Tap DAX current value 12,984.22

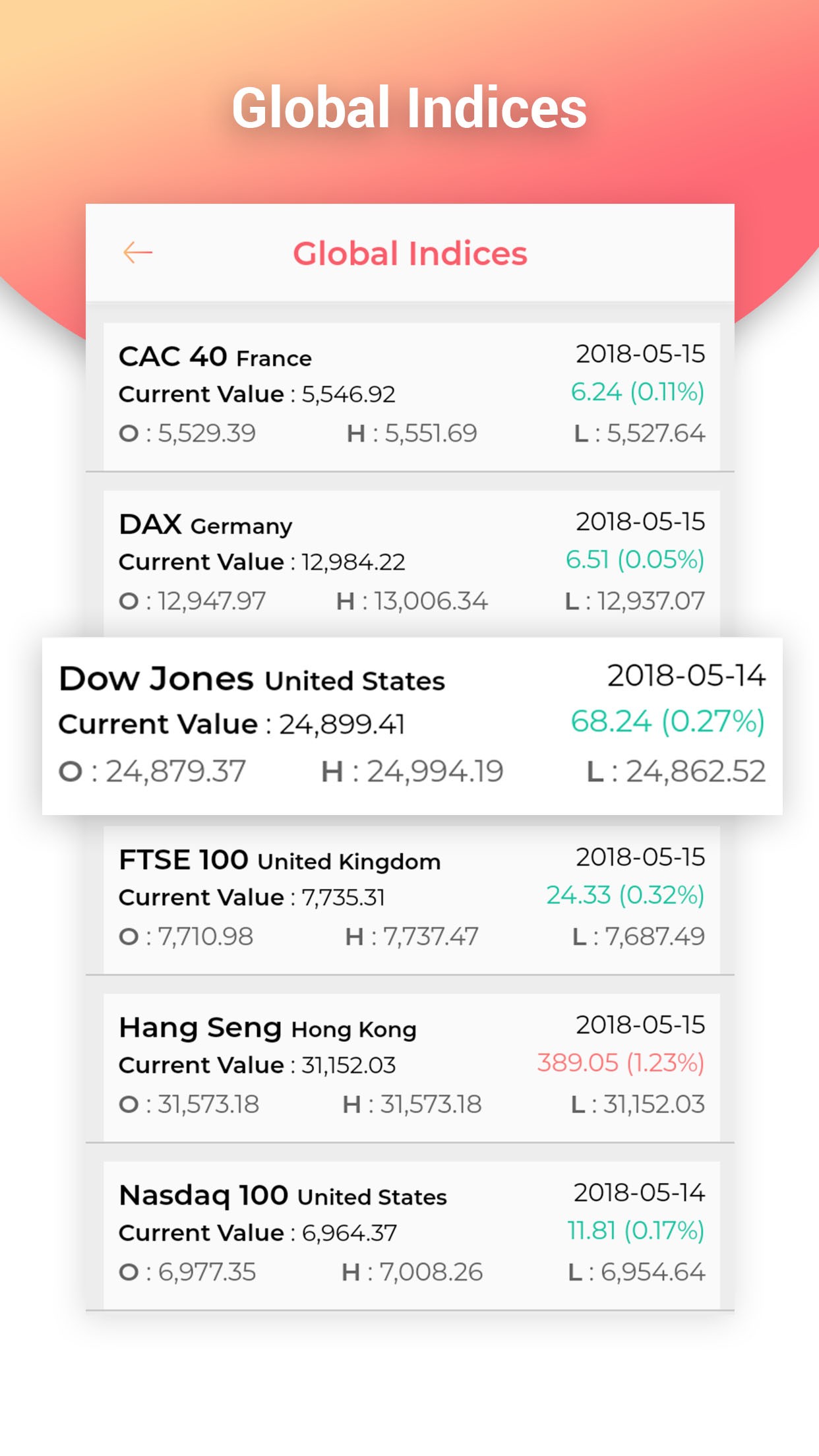click(353, 562)
